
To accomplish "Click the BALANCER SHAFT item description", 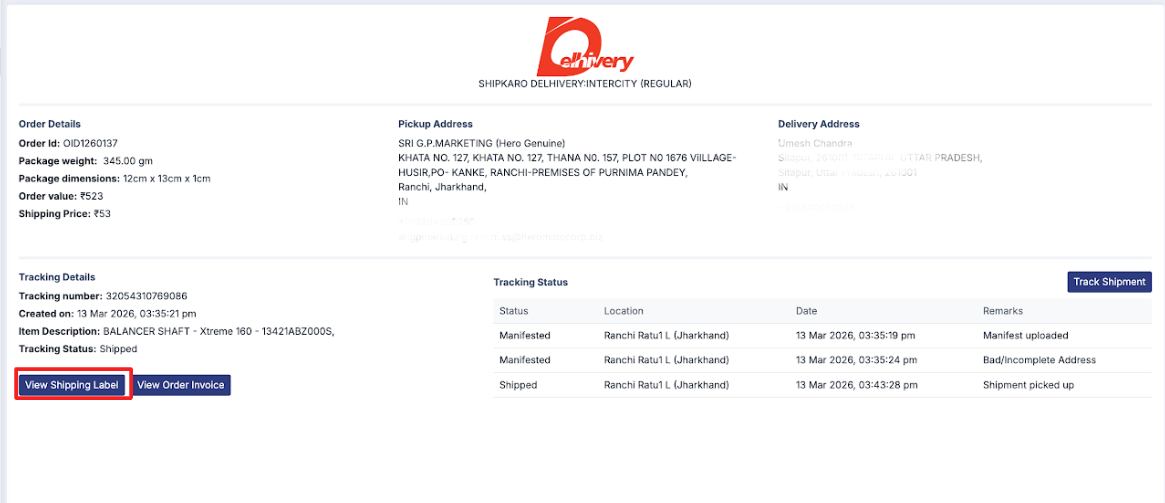I will click(218, 331).
